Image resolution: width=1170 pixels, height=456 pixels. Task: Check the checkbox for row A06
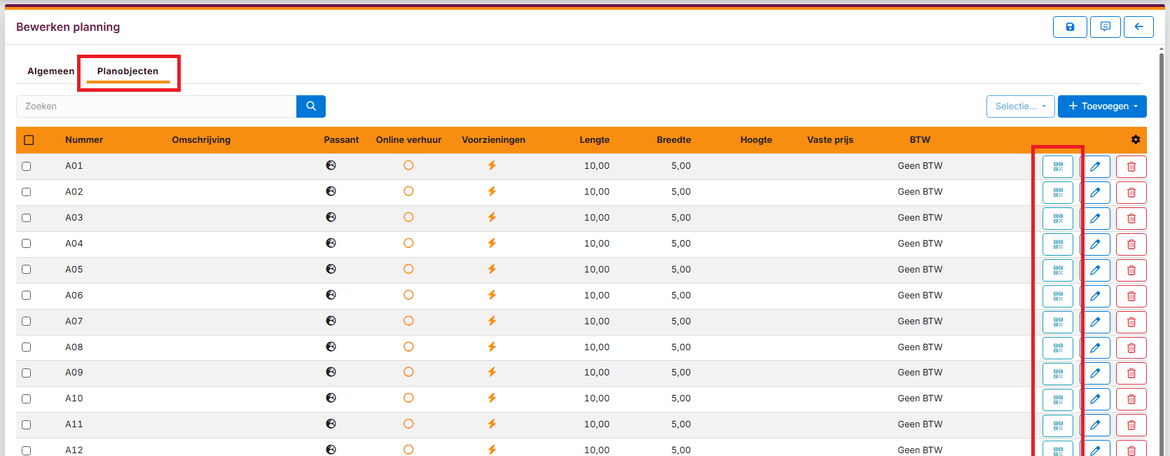click(x=26, y=296)
